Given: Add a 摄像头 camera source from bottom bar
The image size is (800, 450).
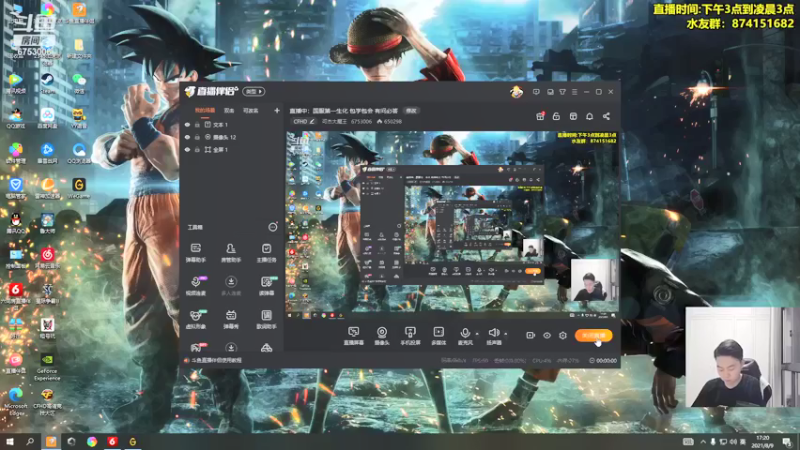Looking at the screenshot, I should 382,336.
